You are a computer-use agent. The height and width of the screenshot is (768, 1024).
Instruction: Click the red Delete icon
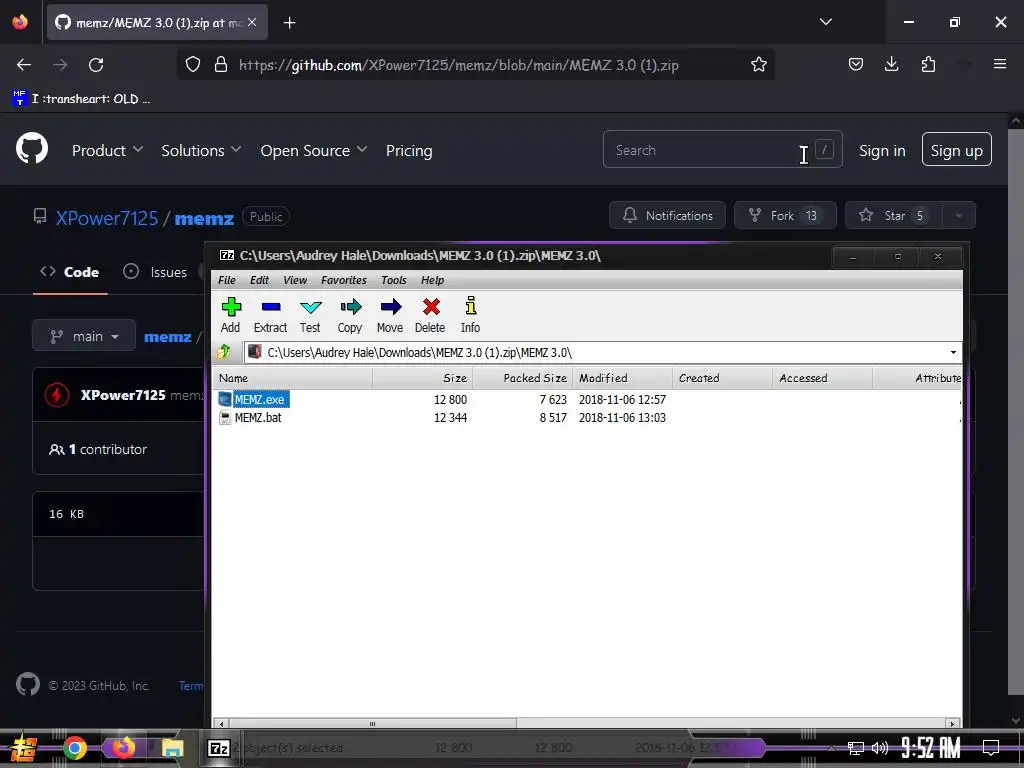point(430,315)
